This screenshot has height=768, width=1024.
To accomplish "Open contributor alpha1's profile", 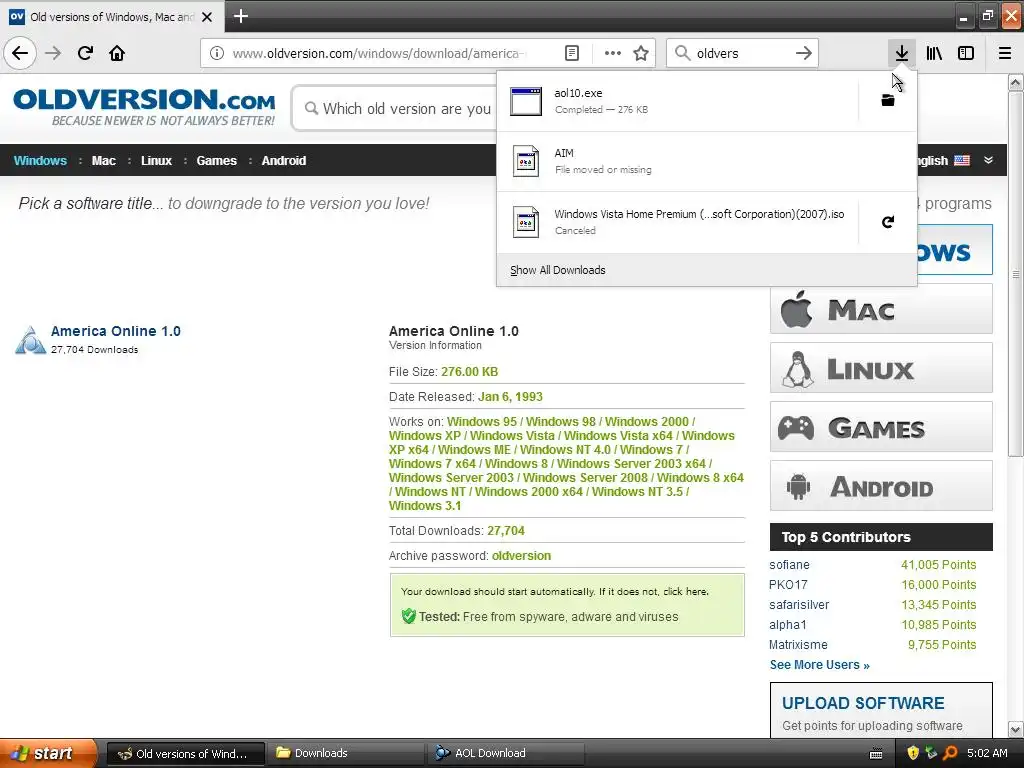I will (788, 625).
